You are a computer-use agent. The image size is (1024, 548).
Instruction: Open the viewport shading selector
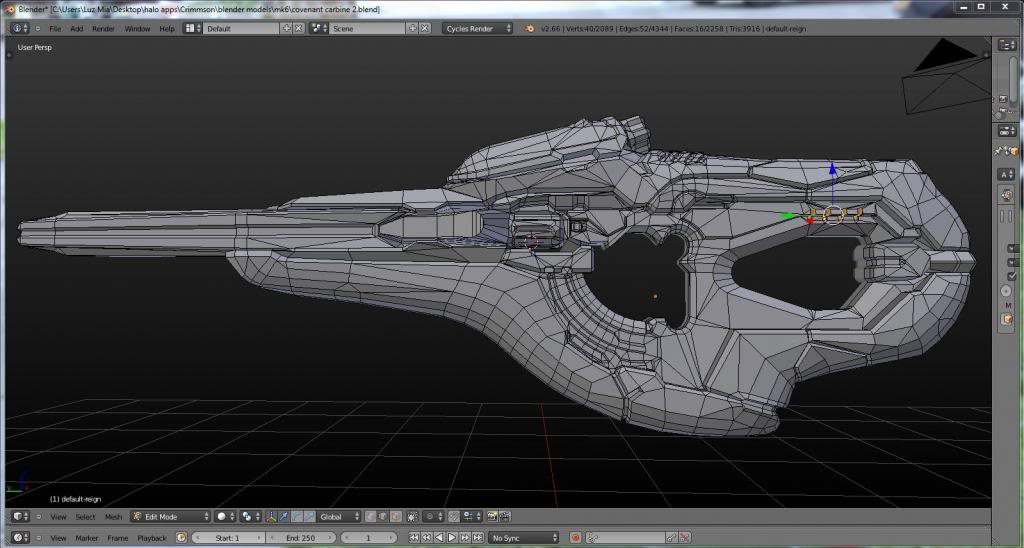(x=225, y=517)
